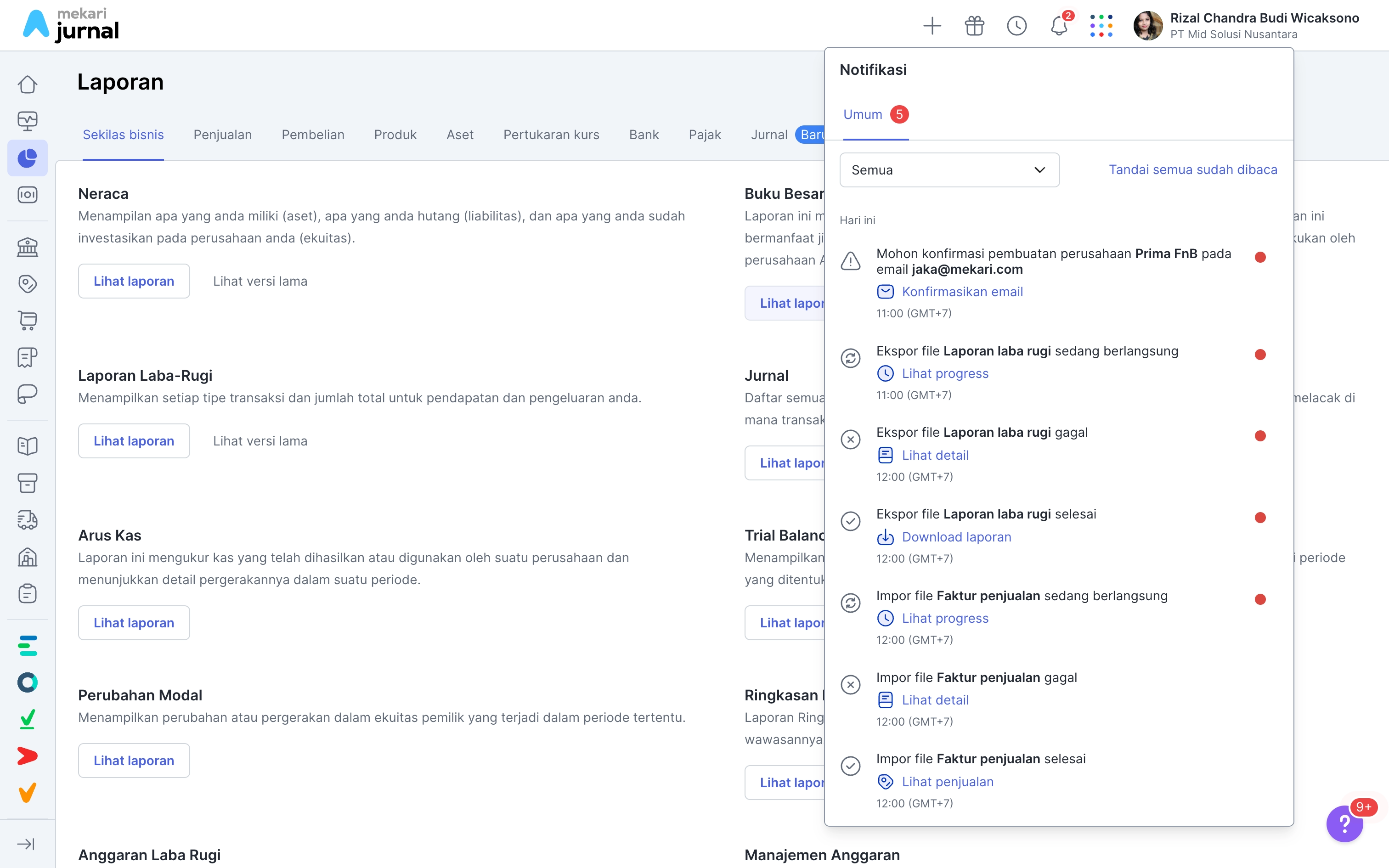Open the cash sidebar icon
The height and width of the screenshot is (868, 1389).
(28, 195)
